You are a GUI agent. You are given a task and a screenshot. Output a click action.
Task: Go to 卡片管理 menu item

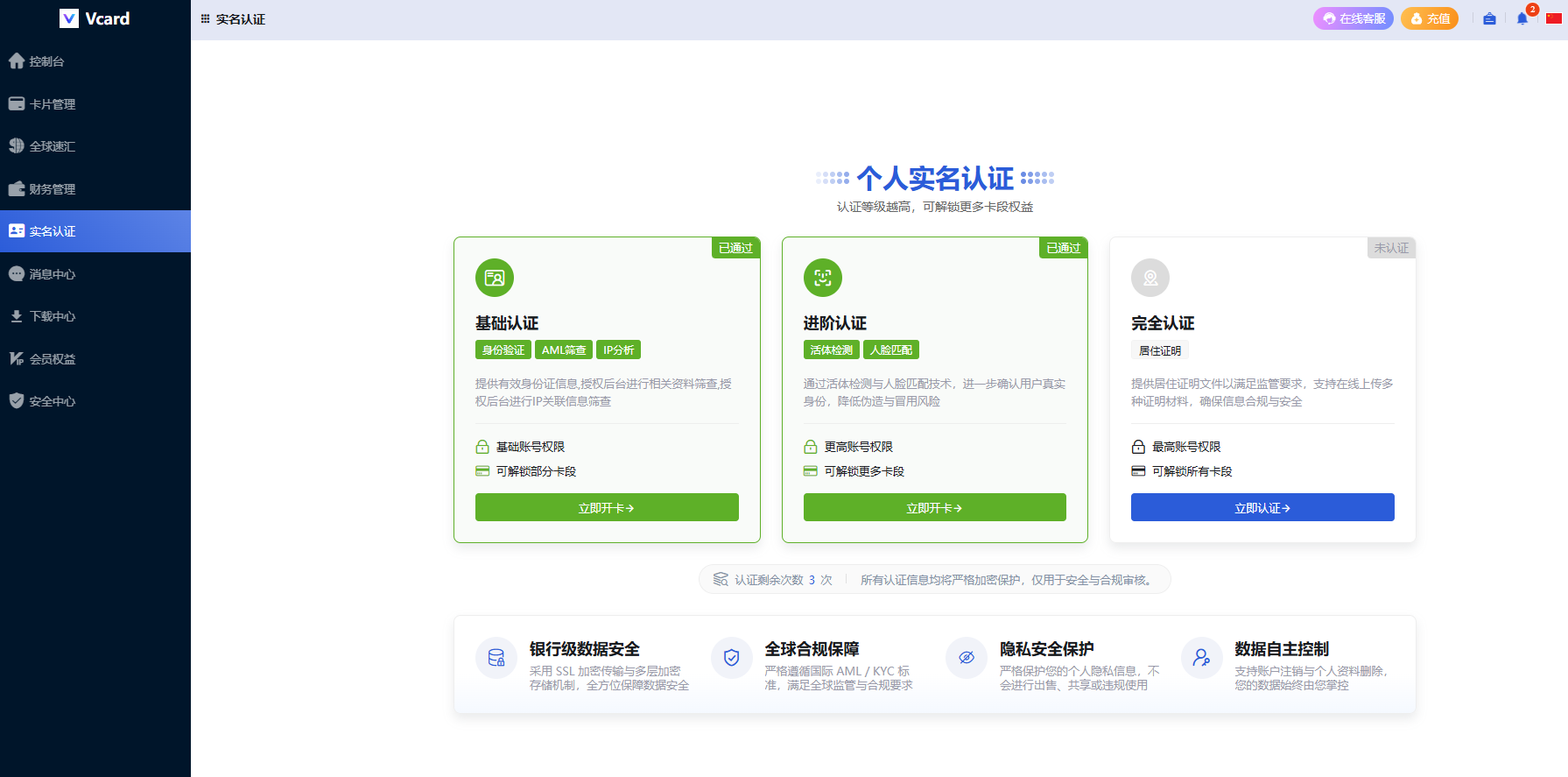pos(95,103)
